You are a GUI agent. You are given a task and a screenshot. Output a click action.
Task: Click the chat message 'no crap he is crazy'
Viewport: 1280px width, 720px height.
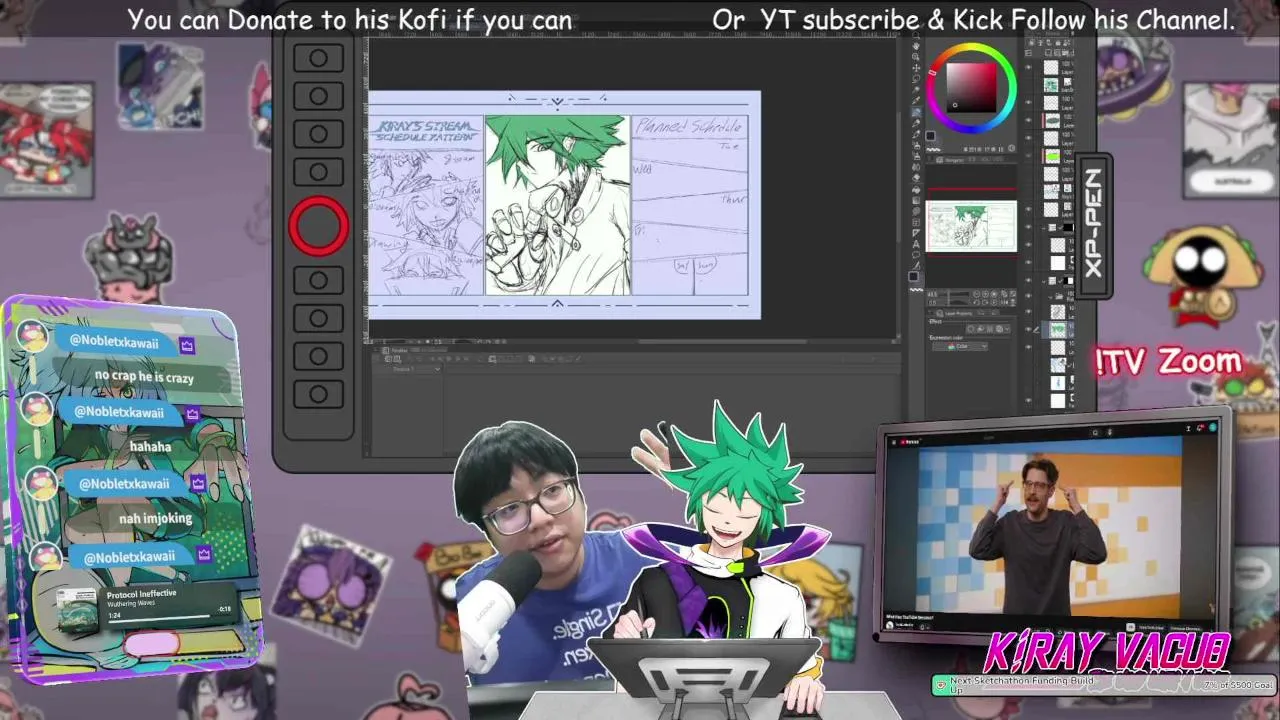pyautogui.click(x=144, y=377)
